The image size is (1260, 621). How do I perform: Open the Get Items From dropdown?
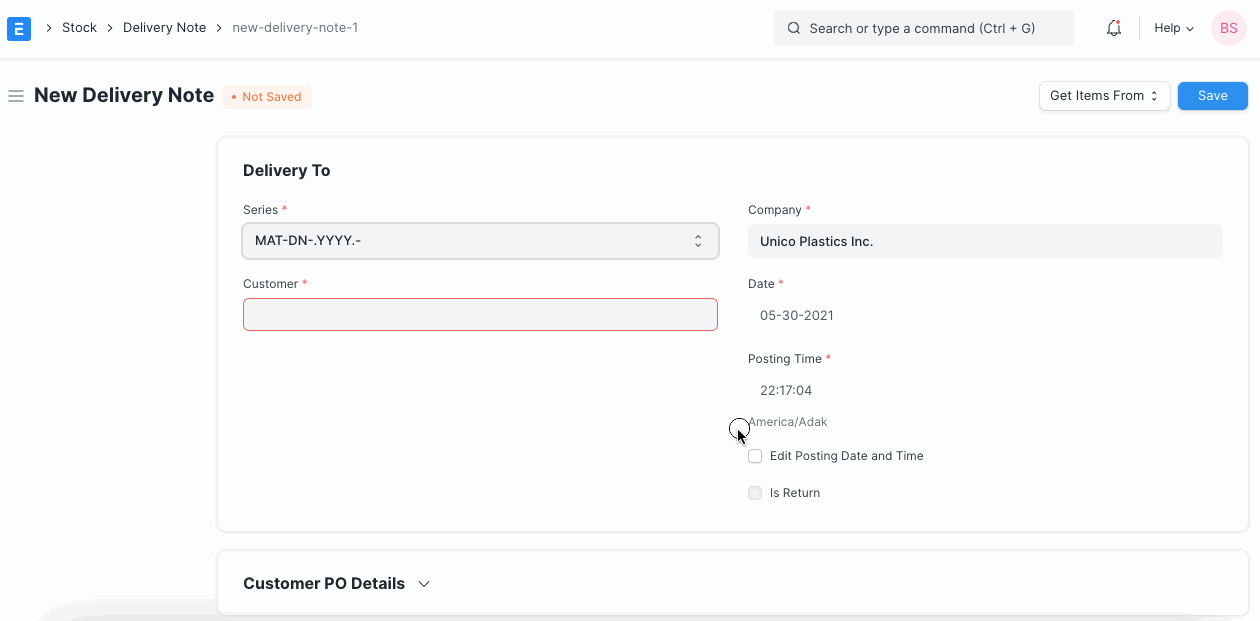point(1104,96)
